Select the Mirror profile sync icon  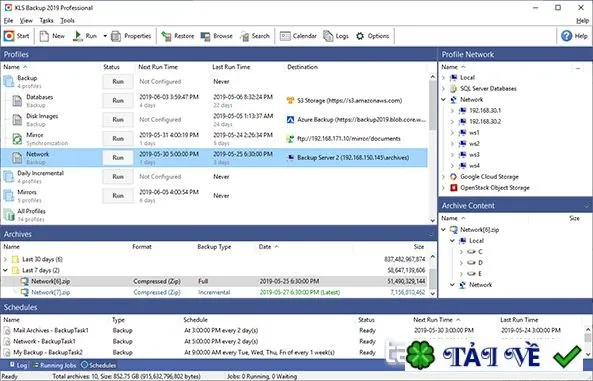pyautogui.click(x=17, y=139)
